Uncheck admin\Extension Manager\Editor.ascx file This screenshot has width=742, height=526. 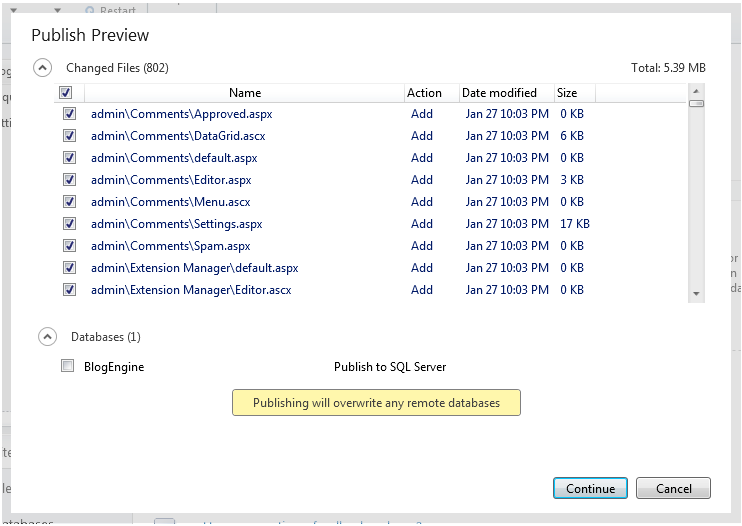click(x=70, y=289)
